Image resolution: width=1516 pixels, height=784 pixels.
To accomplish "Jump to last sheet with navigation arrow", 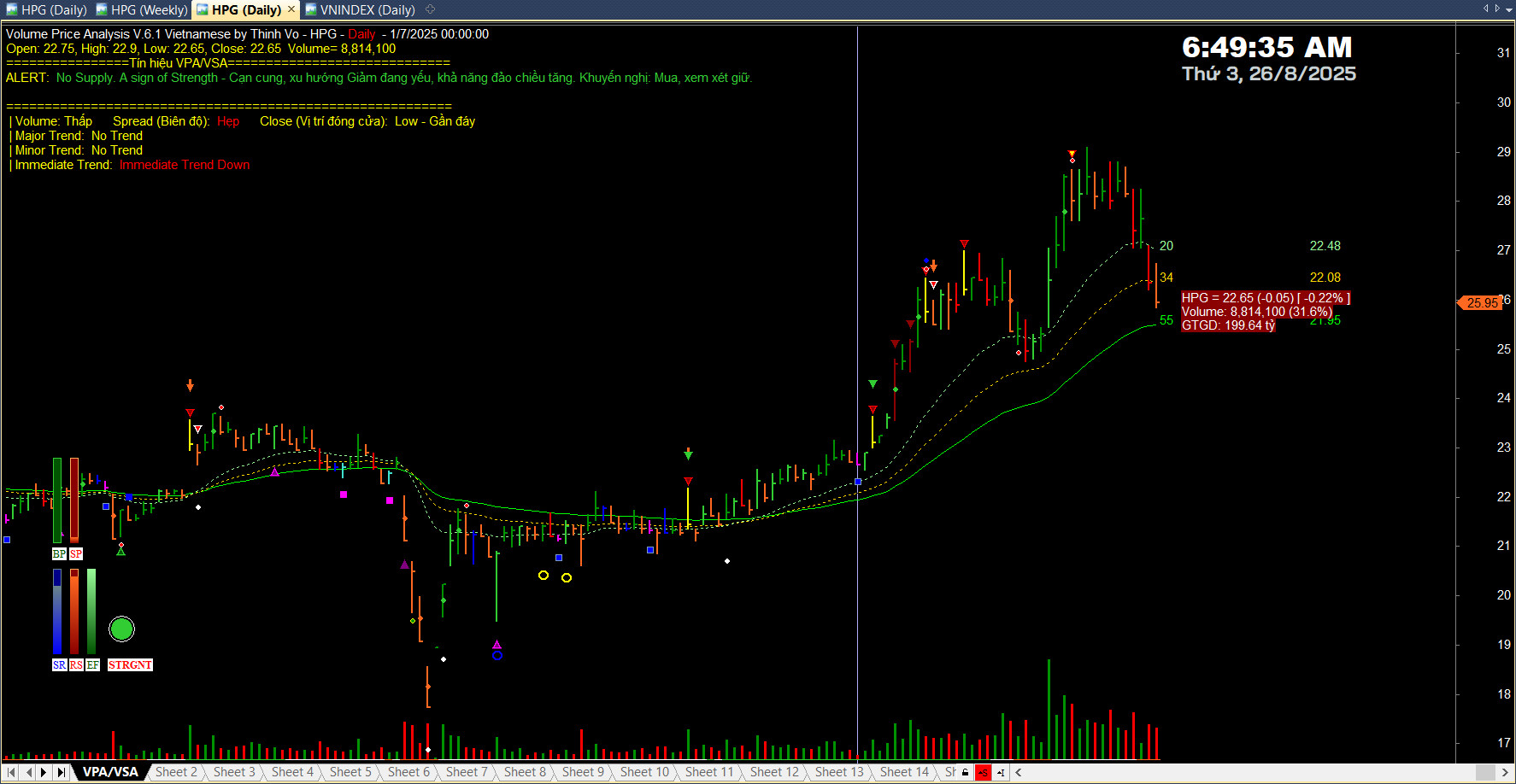I will [61, 772].
